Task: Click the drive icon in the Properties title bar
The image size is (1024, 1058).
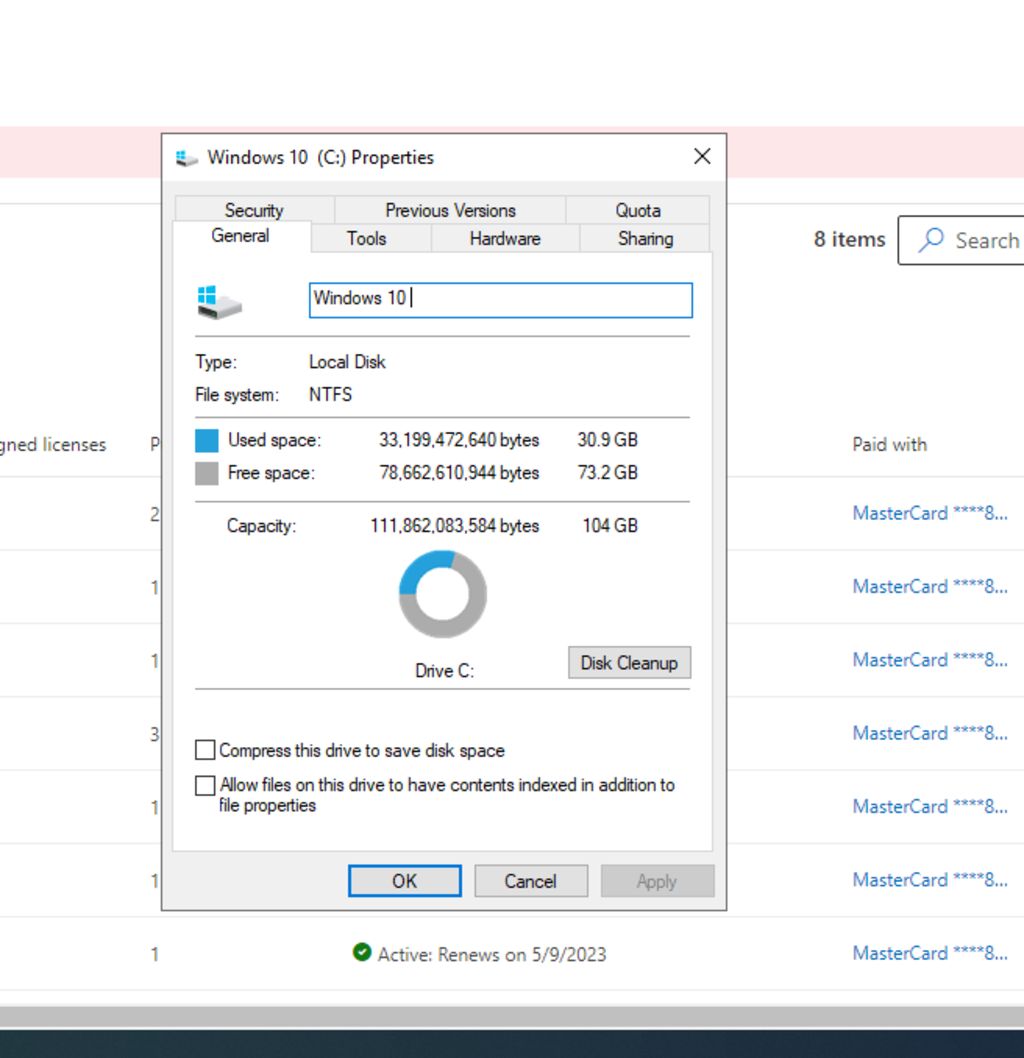Action: coord(186,158)
